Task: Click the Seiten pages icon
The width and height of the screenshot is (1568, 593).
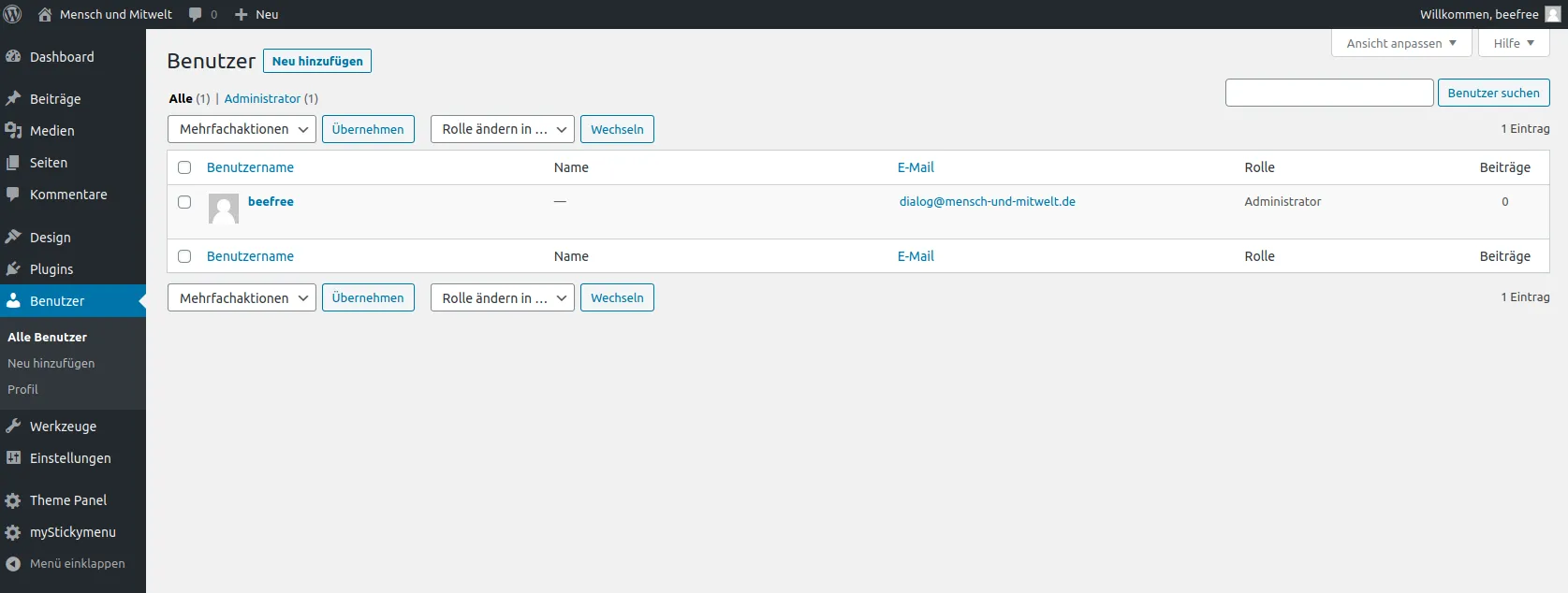Action: click(x=13, y=163)
